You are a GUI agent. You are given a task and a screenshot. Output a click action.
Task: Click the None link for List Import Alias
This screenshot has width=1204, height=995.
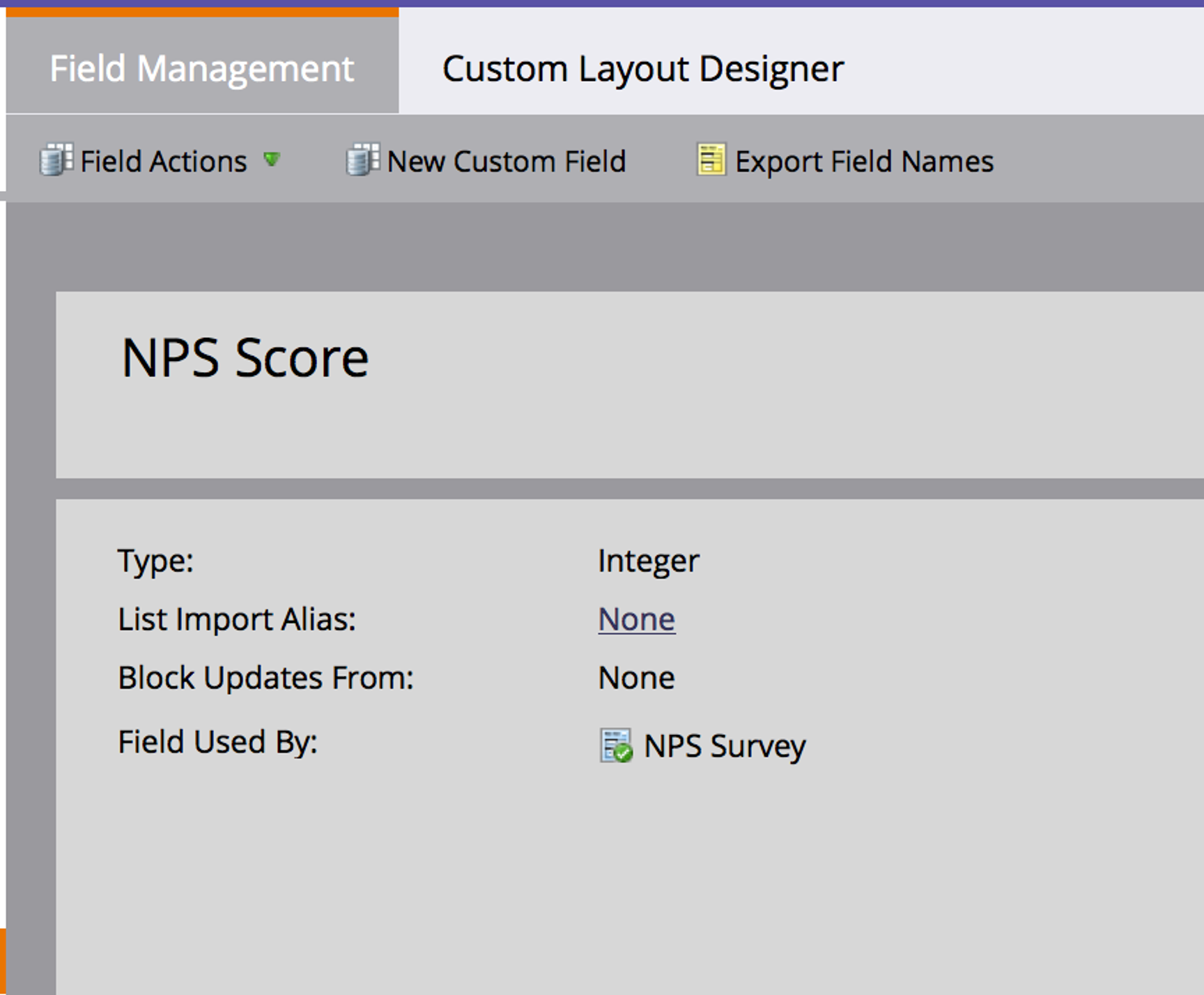pos(636,619)
